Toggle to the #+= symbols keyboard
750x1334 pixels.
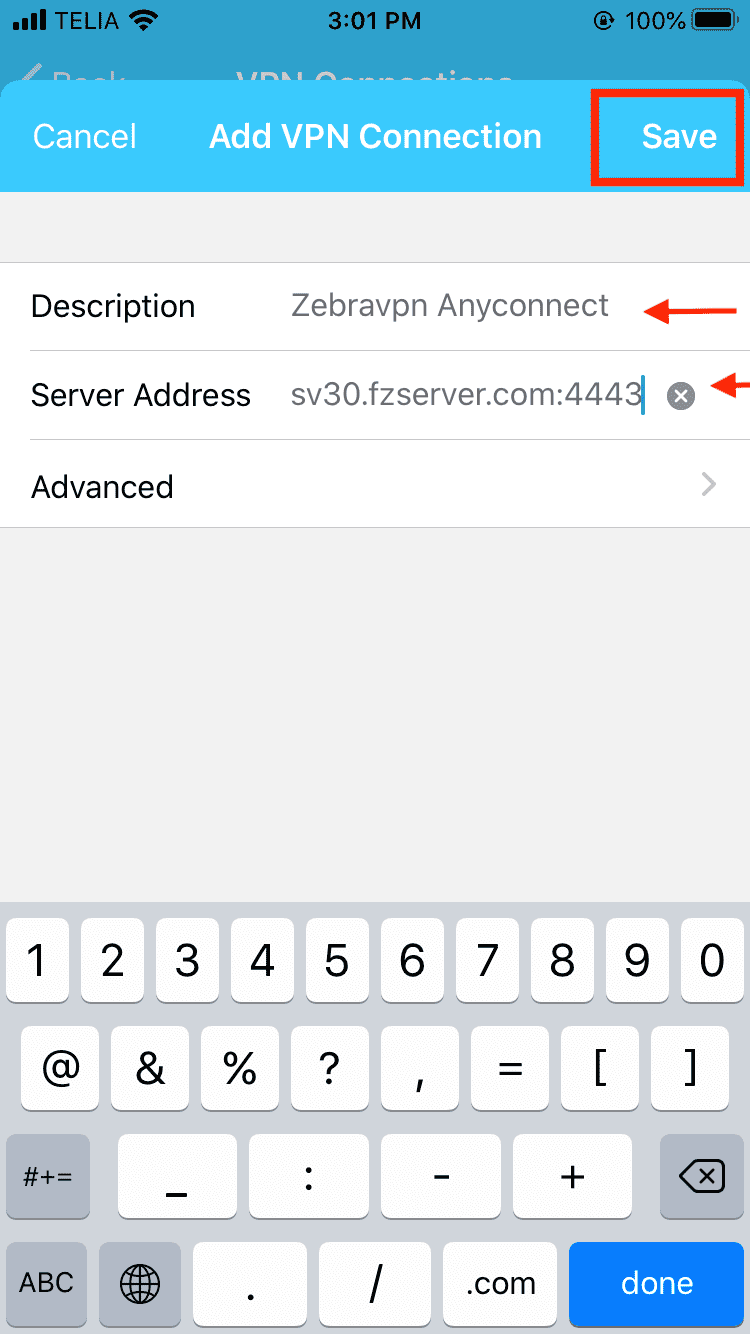tap(48, 1177)
